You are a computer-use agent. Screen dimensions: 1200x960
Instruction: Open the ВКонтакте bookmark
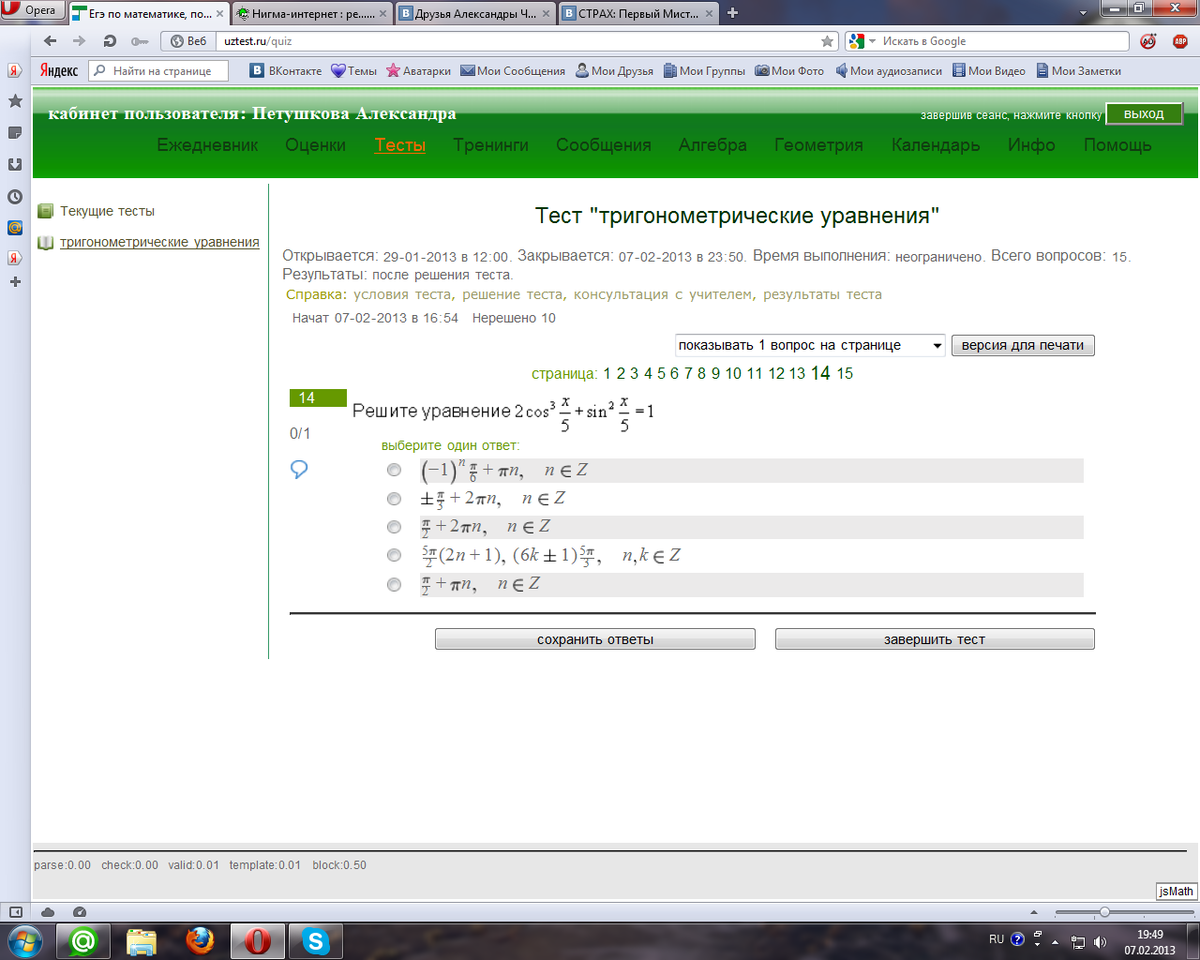pyautogui.click(x=286, y=71)
